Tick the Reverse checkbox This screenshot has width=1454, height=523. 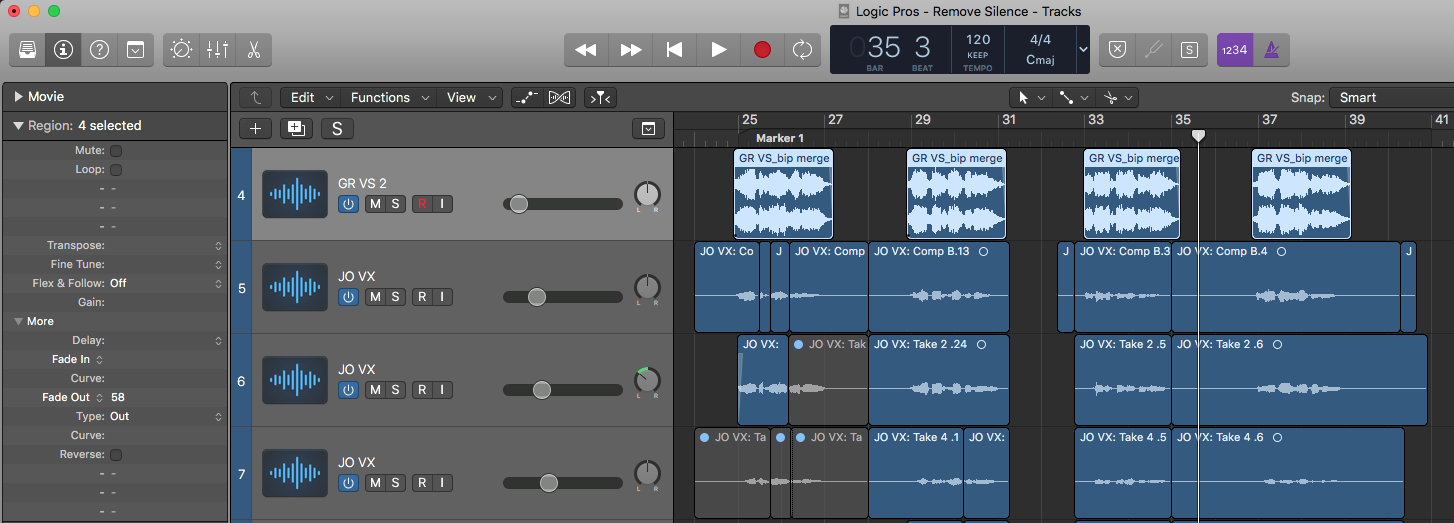tap(115, 455)
